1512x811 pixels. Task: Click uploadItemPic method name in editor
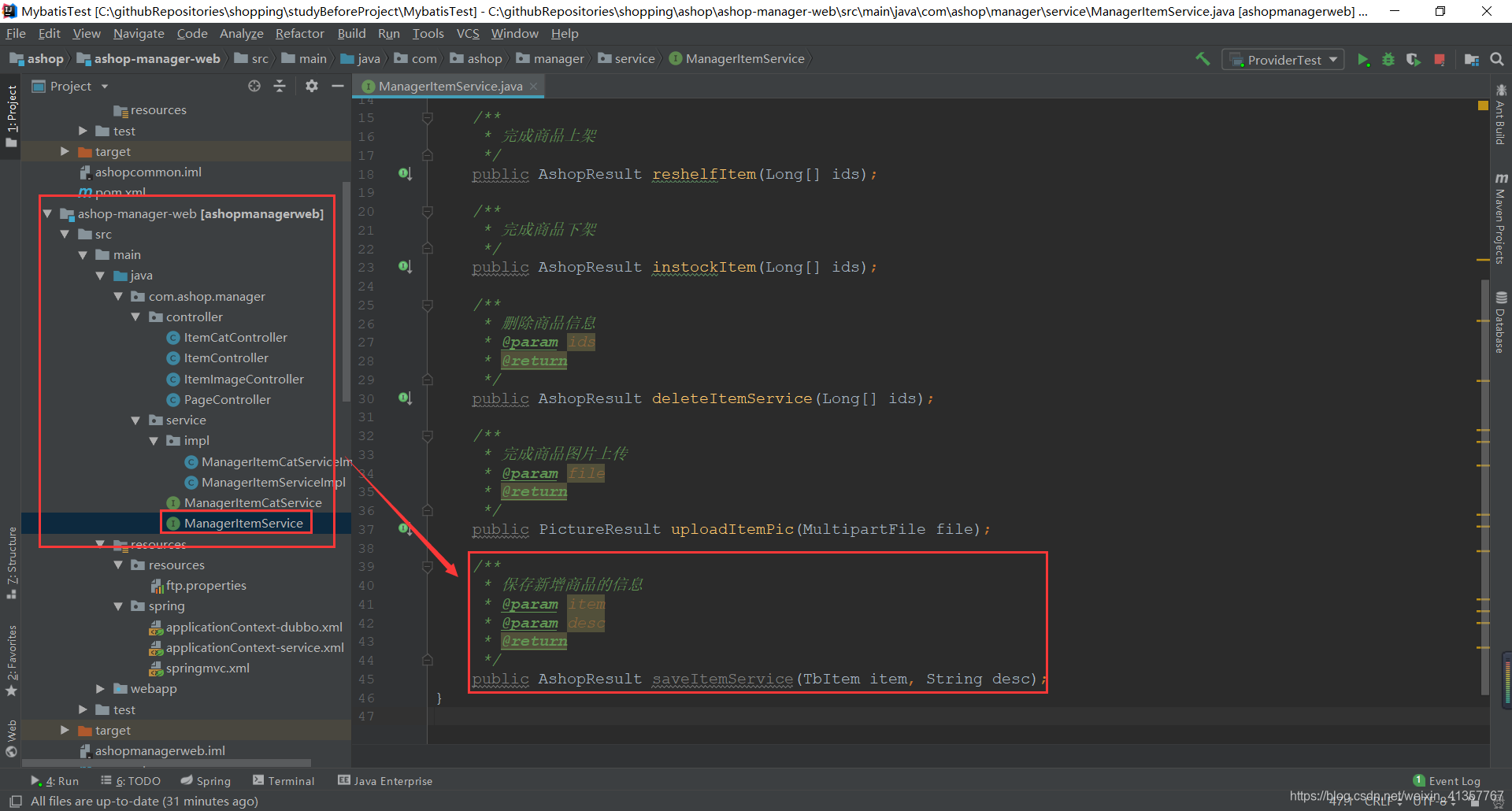point(732,529)
